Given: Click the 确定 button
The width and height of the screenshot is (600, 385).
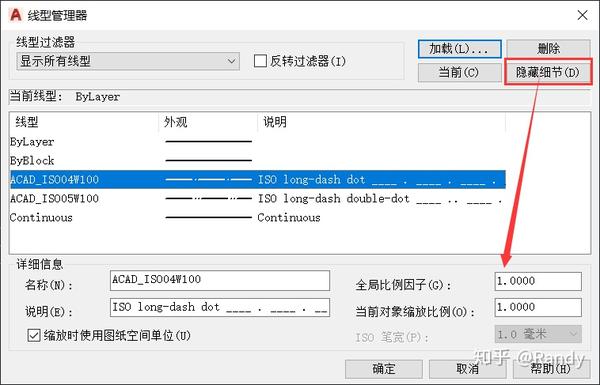Looking at the screenshot, I should [384, 369].
